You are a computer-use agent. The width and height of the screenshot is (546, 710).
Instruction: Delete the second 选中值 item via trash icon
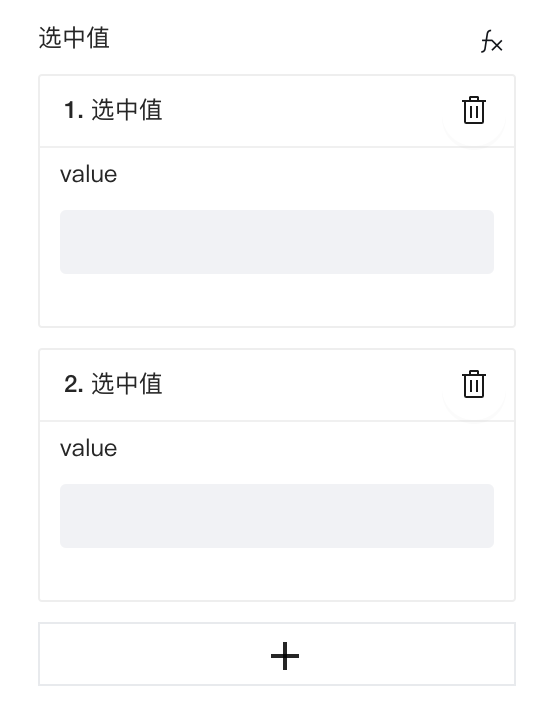(x=474, y=384)
